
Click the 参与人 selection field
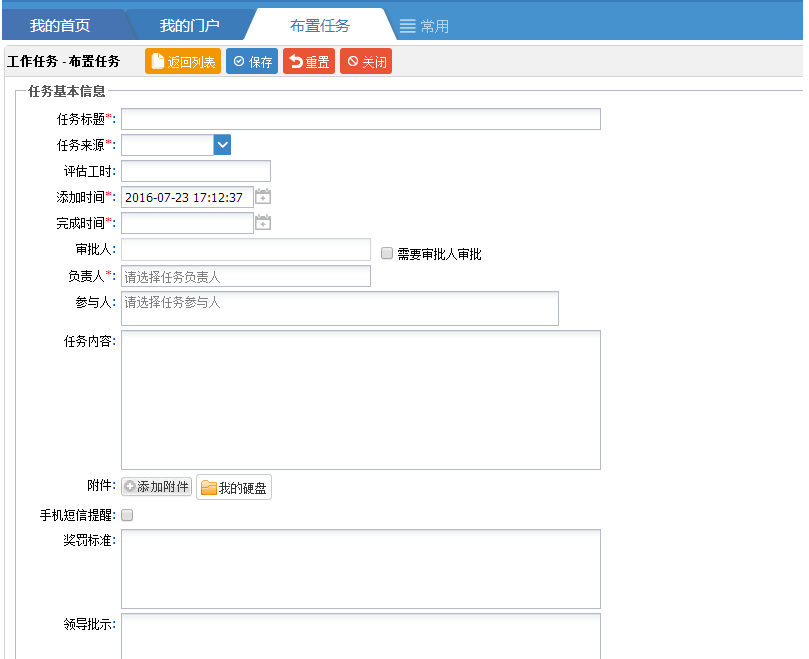coord(340,309)
